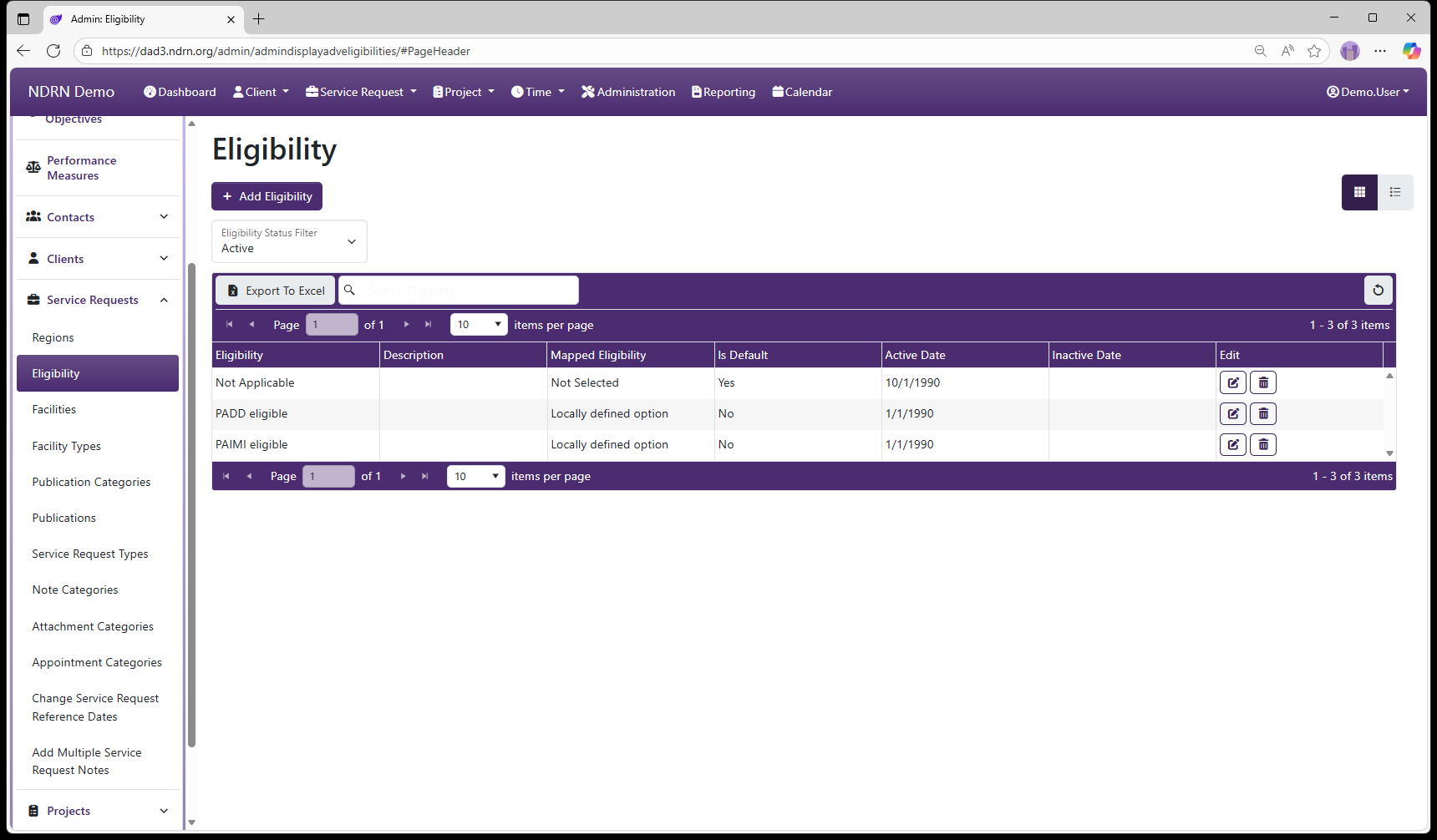Go to last page in top pager
This screenshot has height=840, width=1437.
coord(428,325)
